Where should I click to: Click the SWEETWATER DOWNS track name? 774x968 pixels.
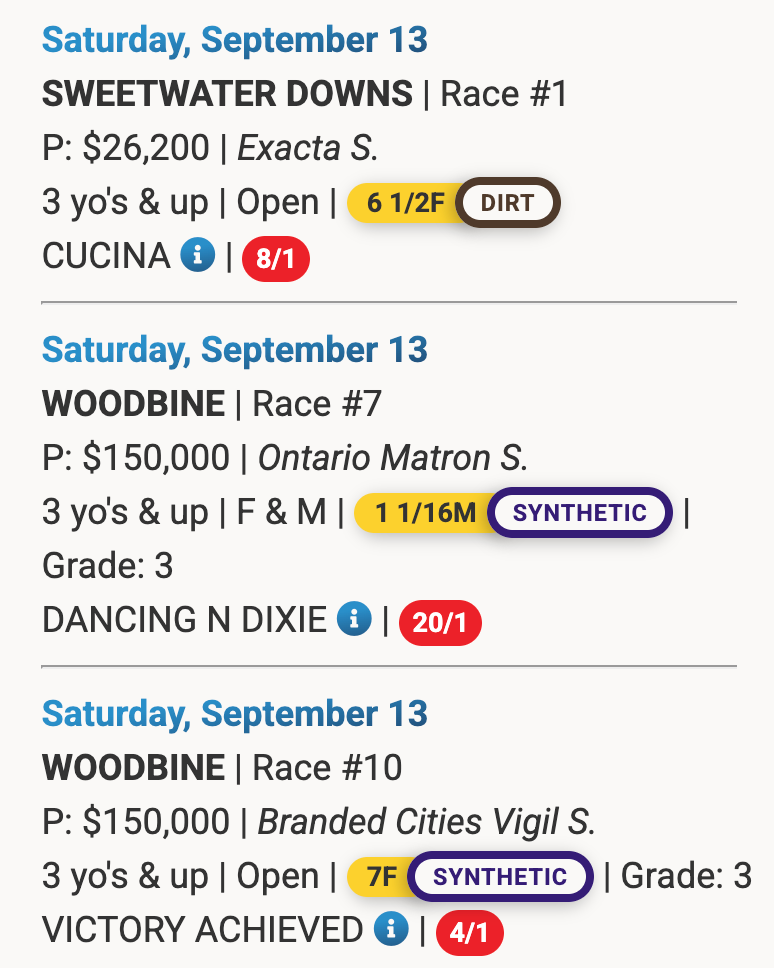[227, 95]
